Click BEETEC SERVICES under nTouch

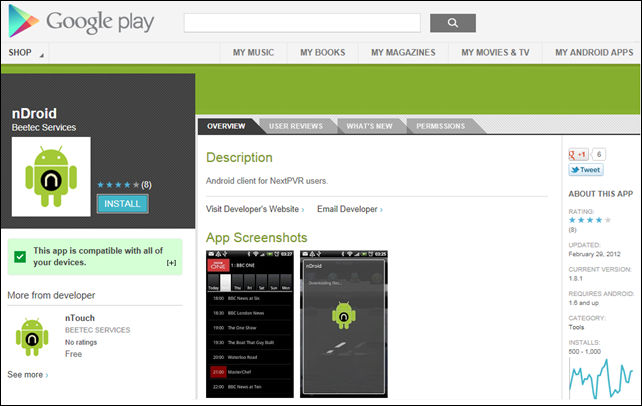[97, 330]
